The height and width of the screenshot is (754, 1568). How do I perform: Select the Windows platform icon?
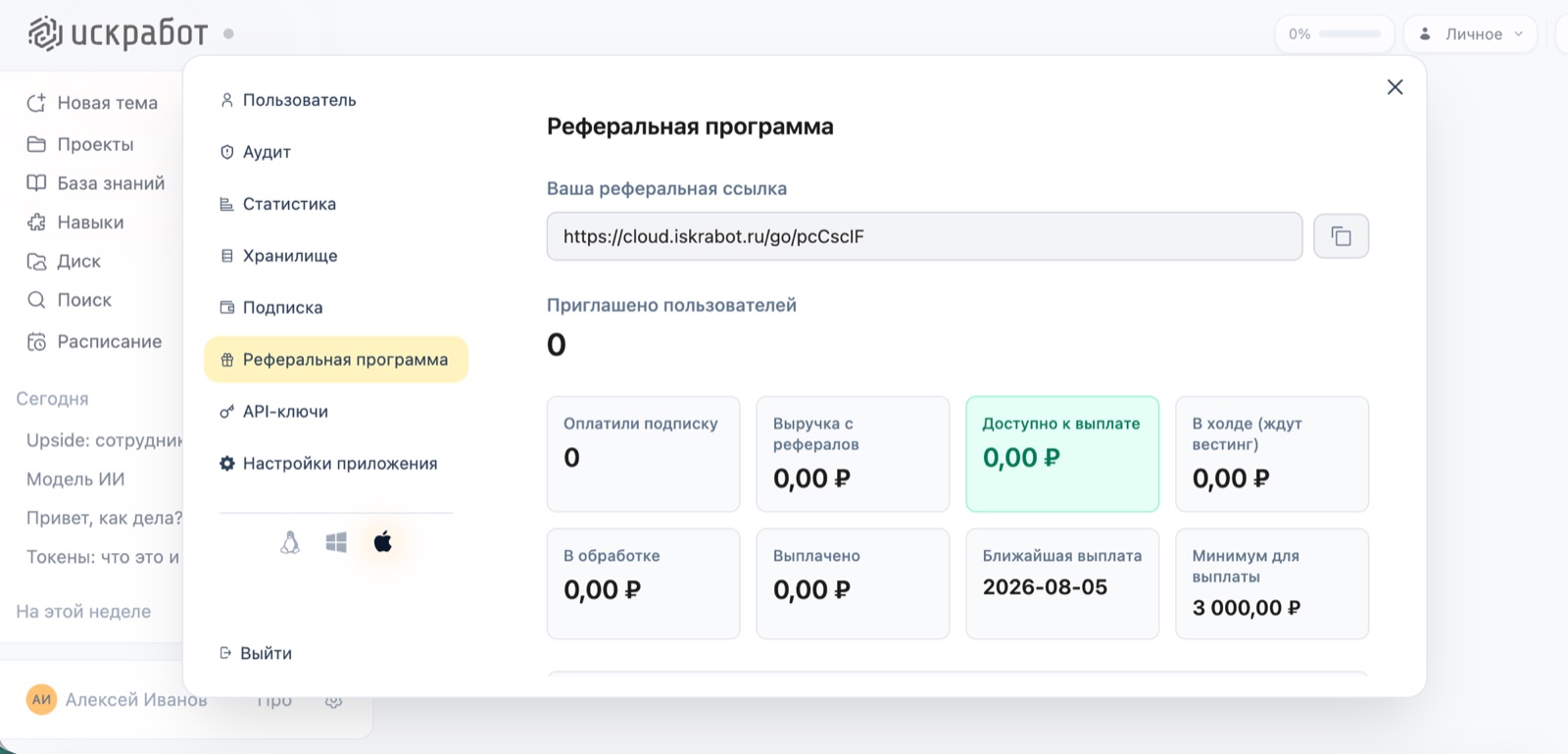[336, 542]
